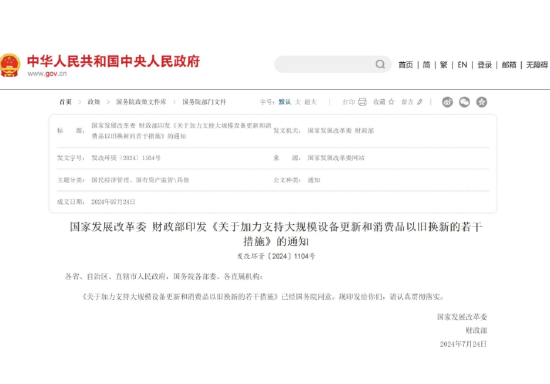This screenshot has height=384, width=550.
Task: Click the body paragraph starting 《关于加力支持
Action: [263, 297]
